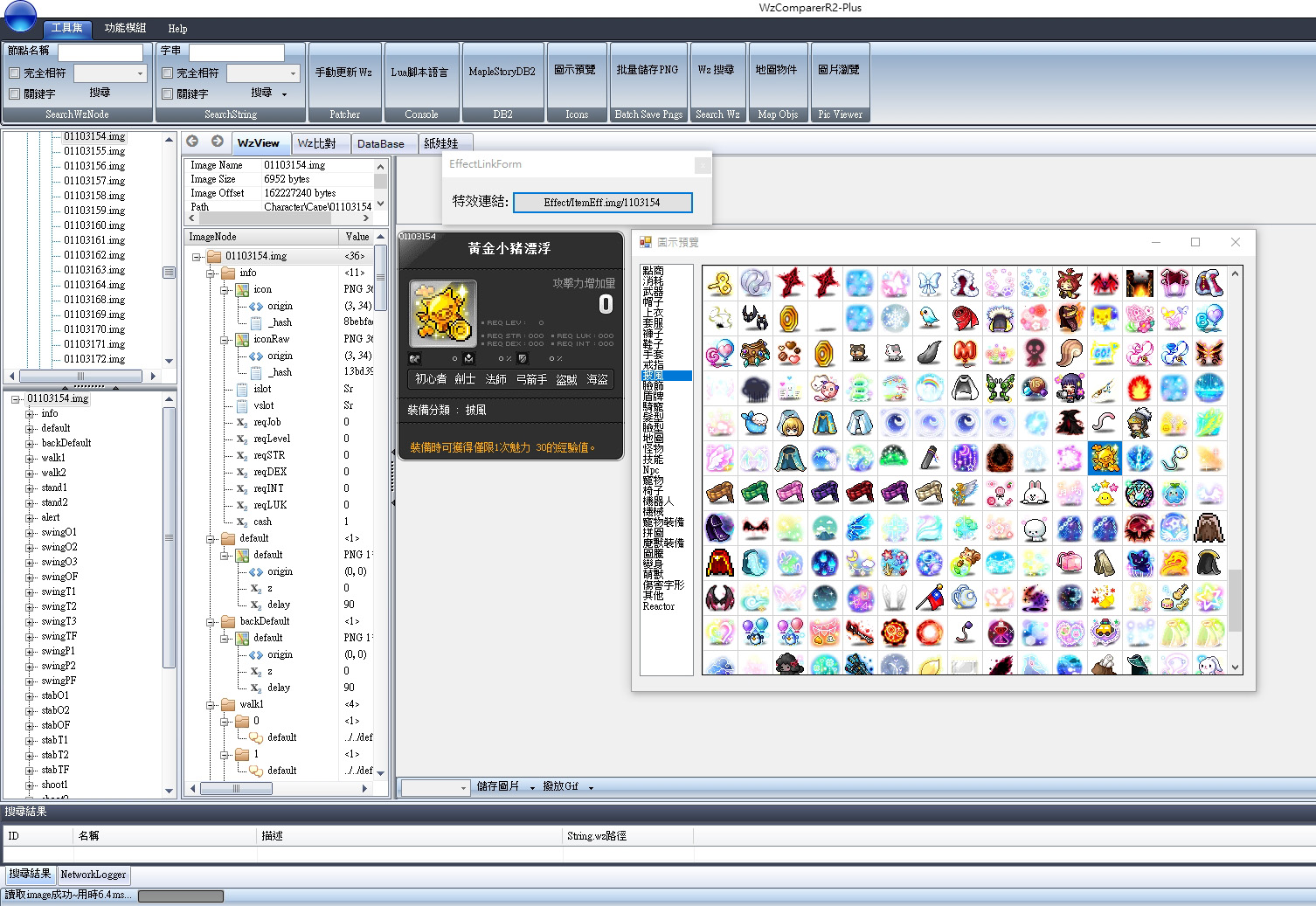Pick the GO! sign cape icon
Image resolution: width=1316 pixels, height=906 pixels.
pyautogui.click(x=1105, y=353)
